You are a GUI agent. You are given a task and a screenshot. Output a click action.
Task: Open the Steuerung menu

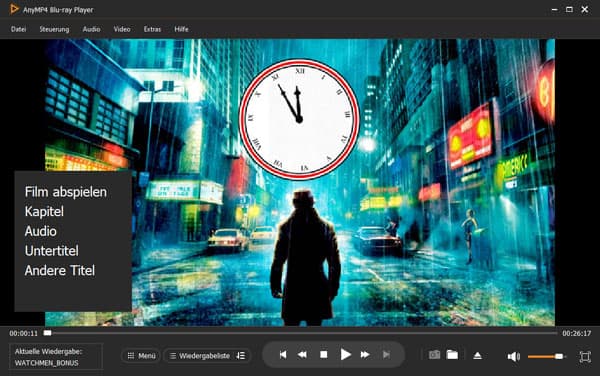point(54,29)
